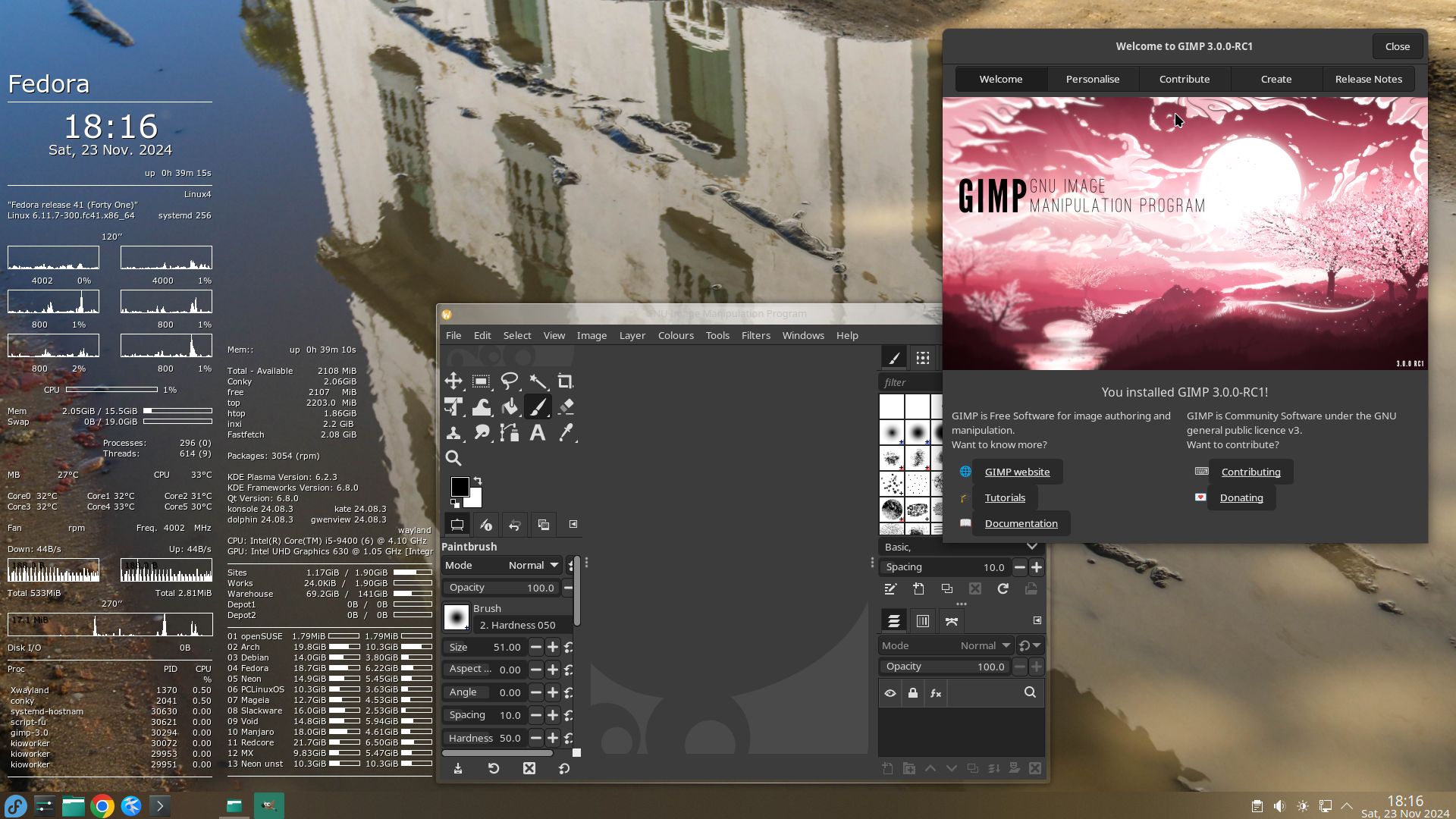Increase brush Size with plus button
Image resolution: width=1456 pixels, height=819 pixels.
pyautogui.click(x=553, y=648)
